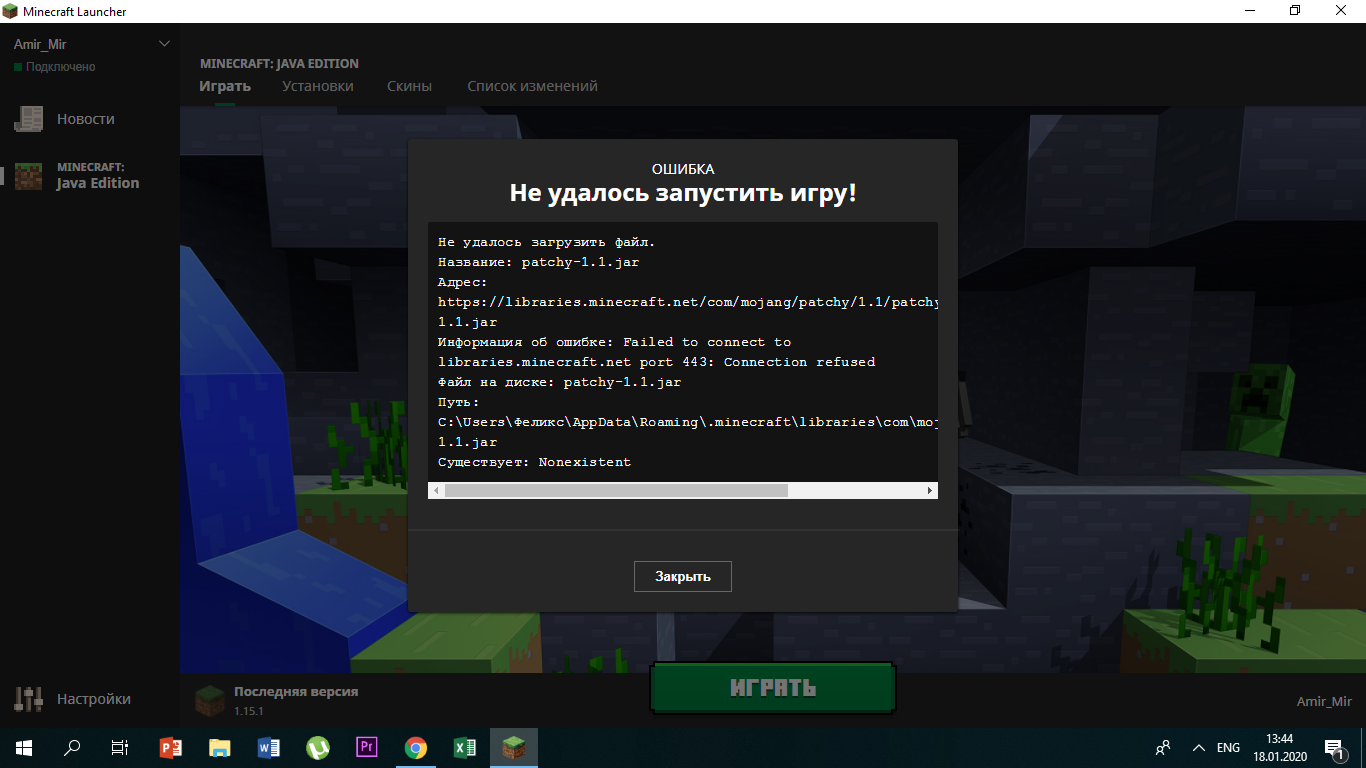Close the error dialog with Закрыть

pyautogui.click(x=683, y=576)
